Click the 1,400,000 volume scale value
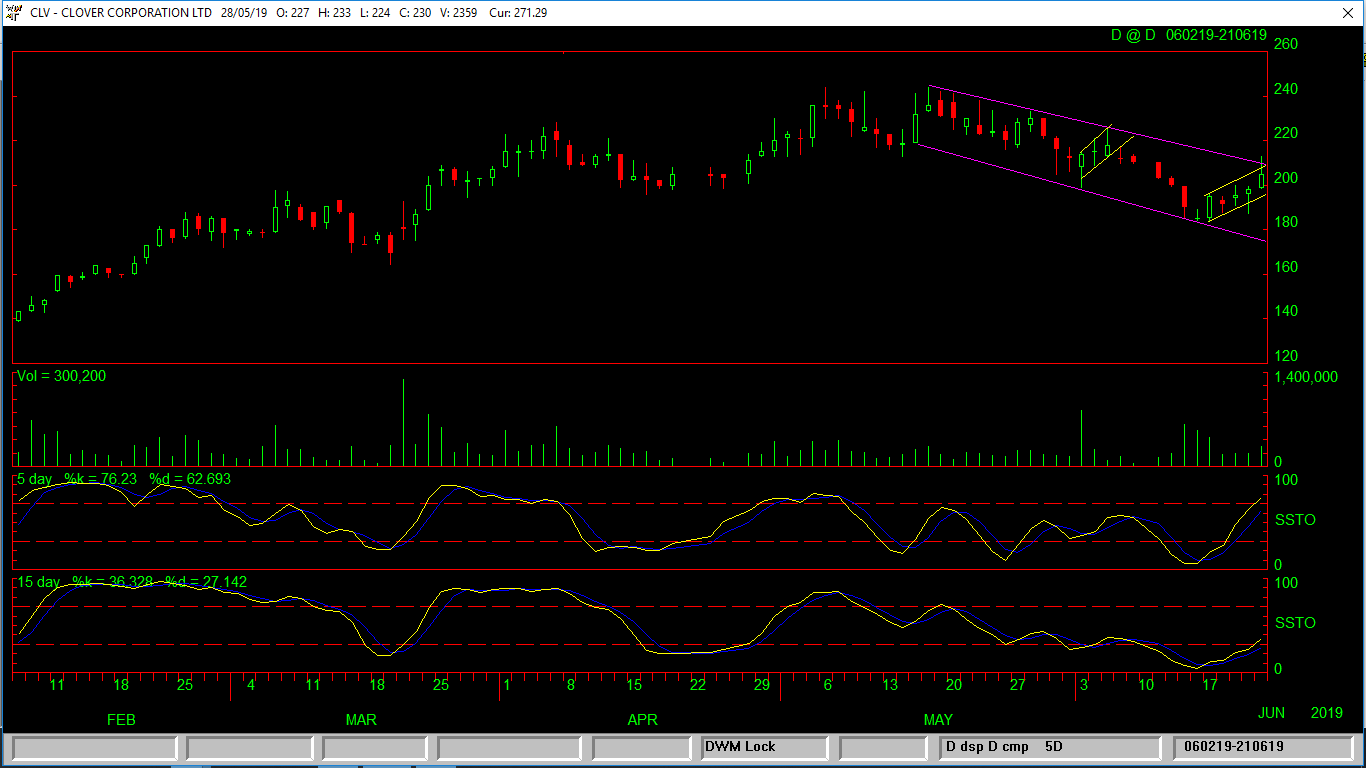Image resolution: width=1366 pixels, height=768 pixels. (1306, 377)
